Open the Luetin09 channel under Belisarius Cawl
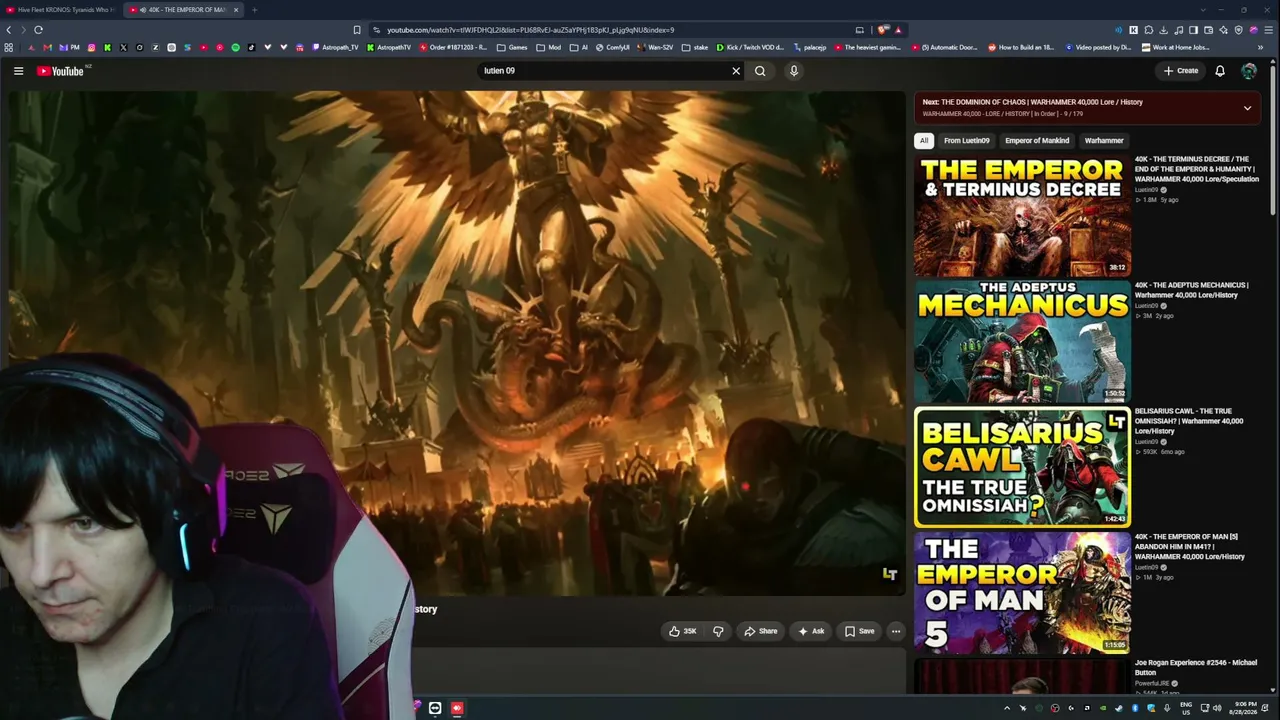Viewport: 1280px width, 720px height. click(x=1146, y=442)
